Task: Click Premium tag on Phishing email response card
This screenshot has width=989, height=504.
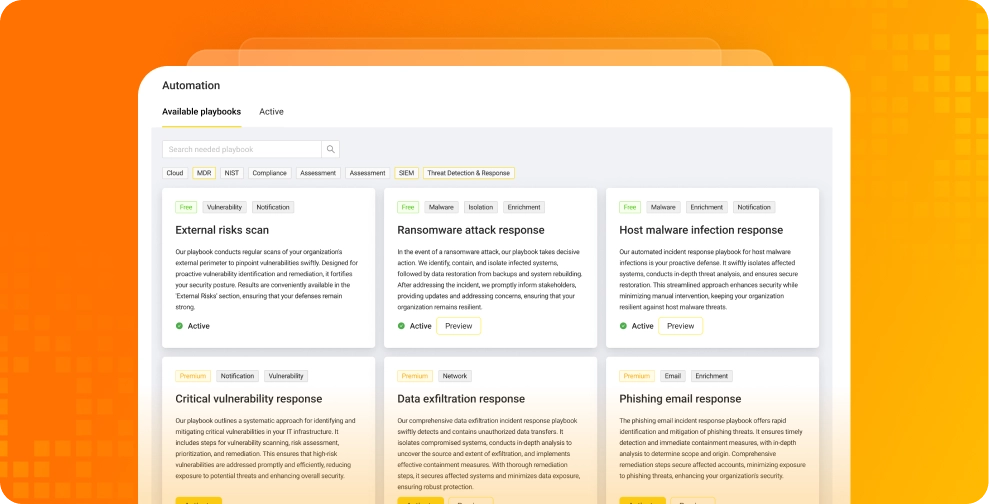Action: coord(637,376)
